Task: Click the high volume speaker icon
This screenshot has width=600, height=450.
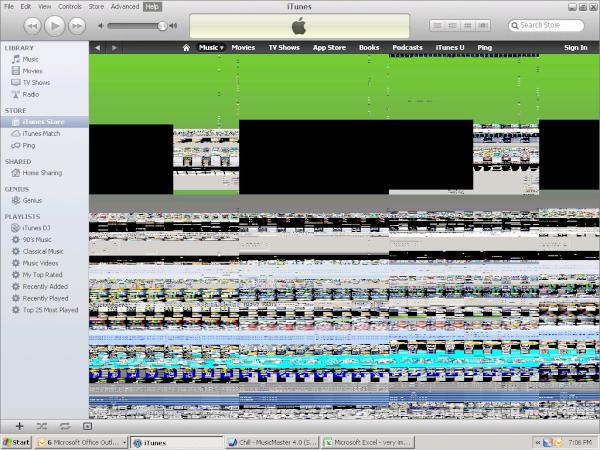Action: coord(173,26)
